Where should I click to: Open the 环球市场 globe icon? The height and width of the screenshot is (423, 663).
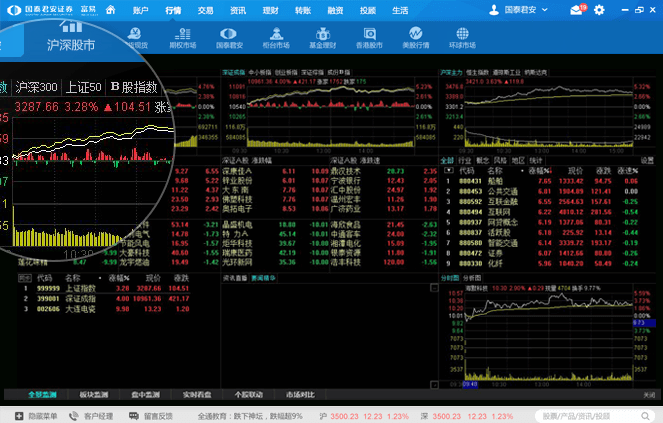[460, 38]
